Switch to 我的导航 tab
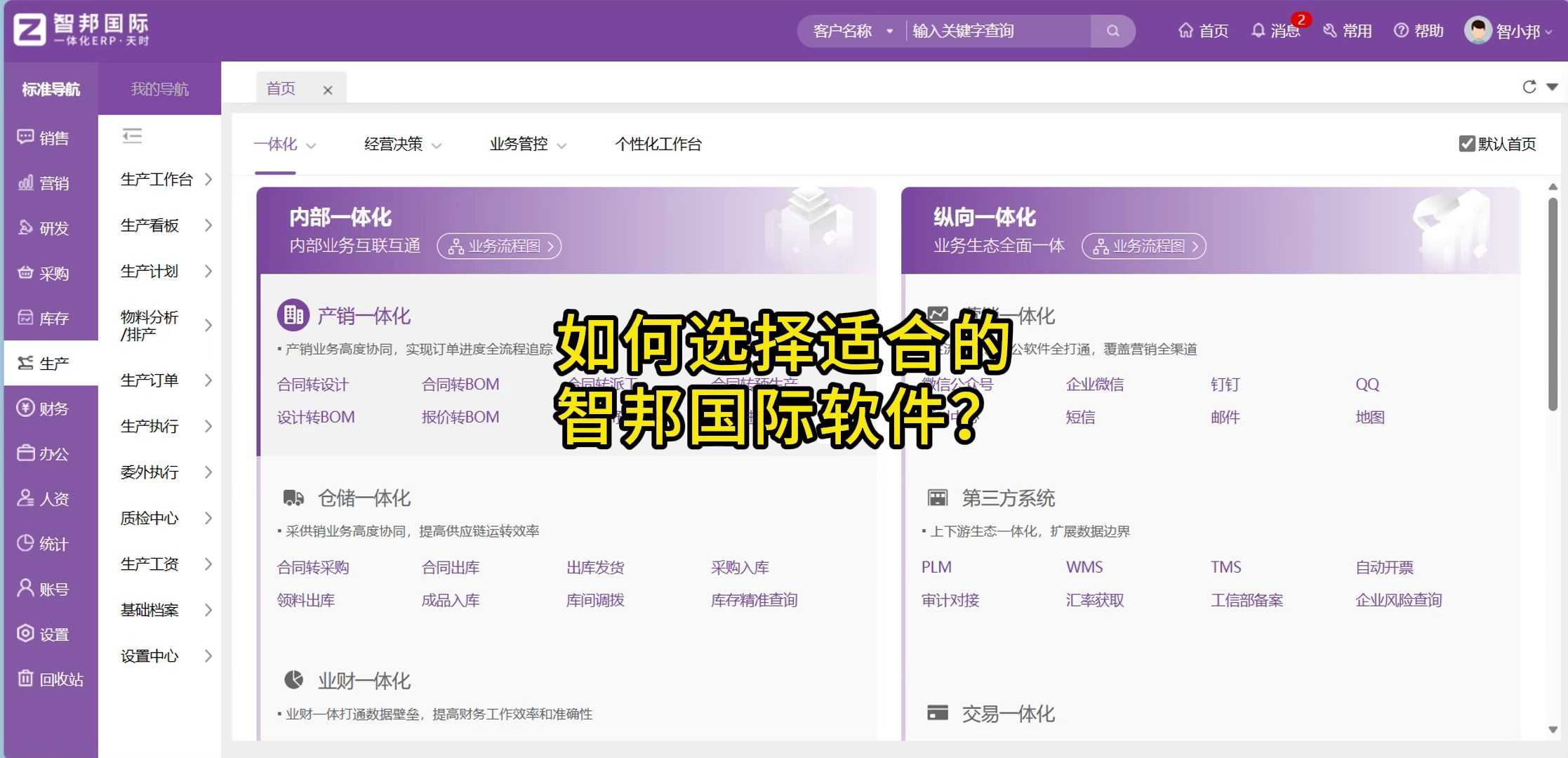The height and width of the screenshot is (758, 1568). click(x=159, y=89)
